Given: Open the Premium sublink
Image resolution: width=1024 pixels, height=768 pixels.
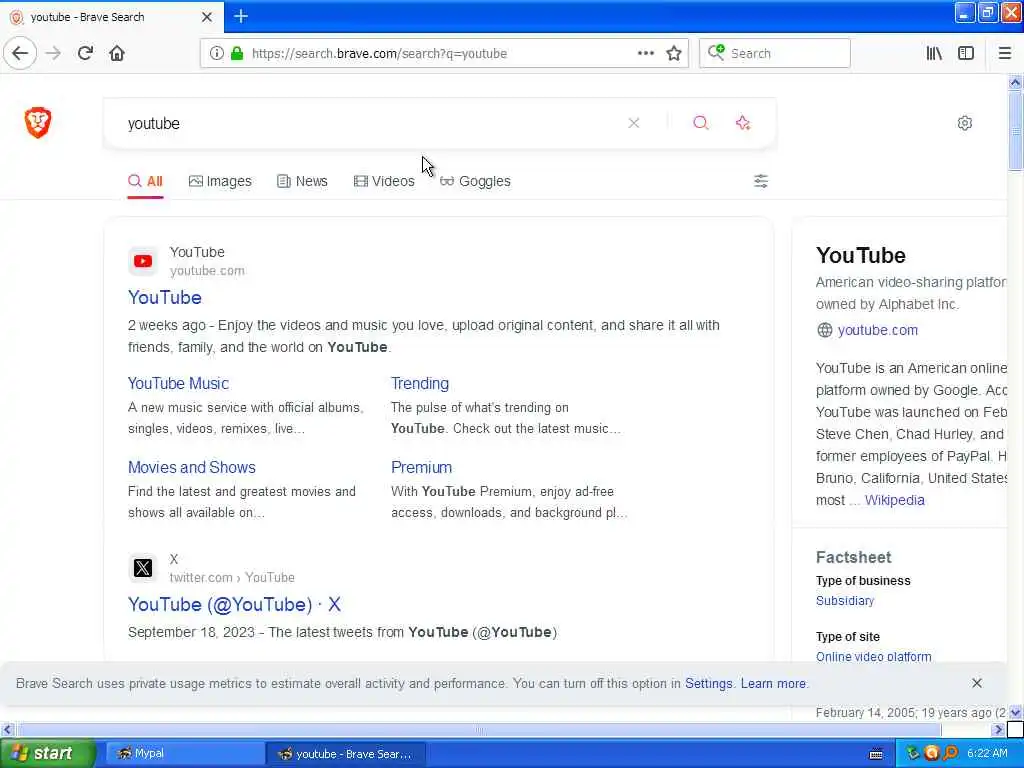Looking at the screenshot, I should (x=421, y=468).
